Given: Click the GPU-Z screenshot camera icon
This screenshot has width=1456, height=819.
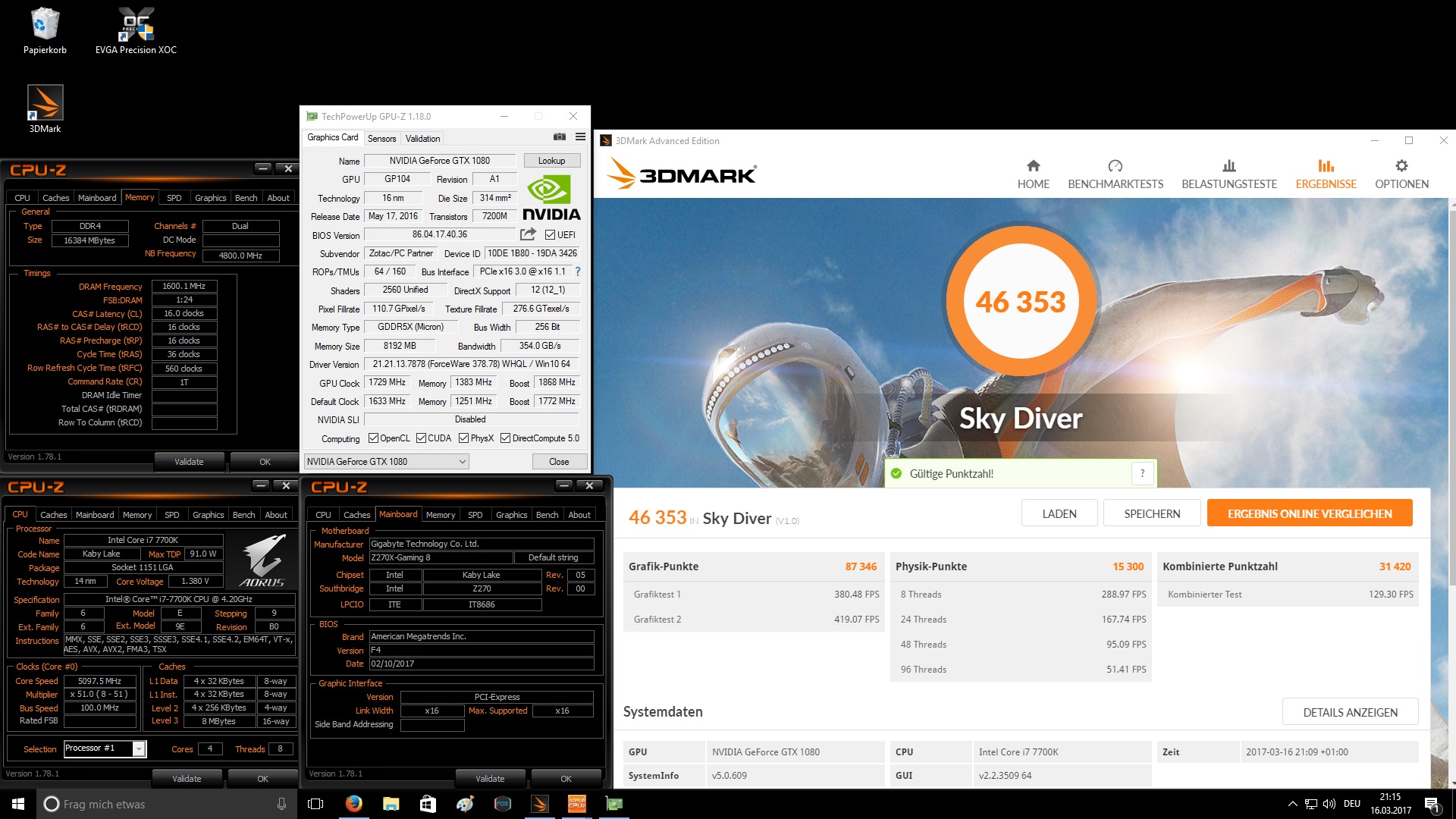Looking at the screenshot, I should (559, 137).
